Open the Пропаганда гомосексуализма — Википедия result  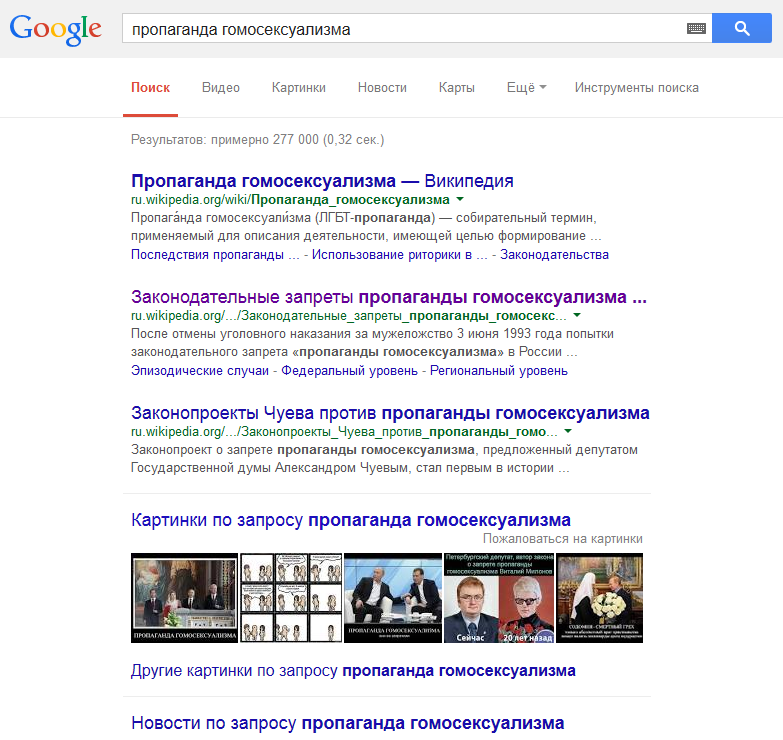coord(322,181)
